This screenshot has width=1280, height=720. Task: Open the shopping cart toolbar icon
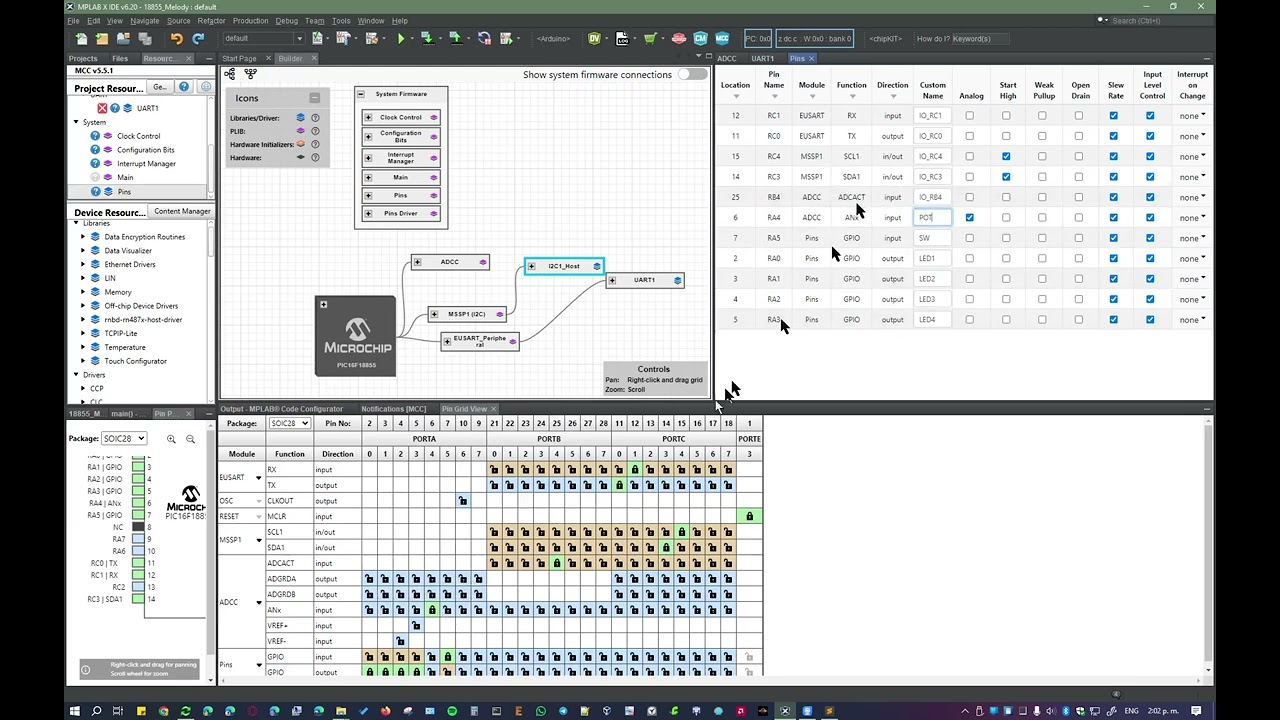pos(650,39)
